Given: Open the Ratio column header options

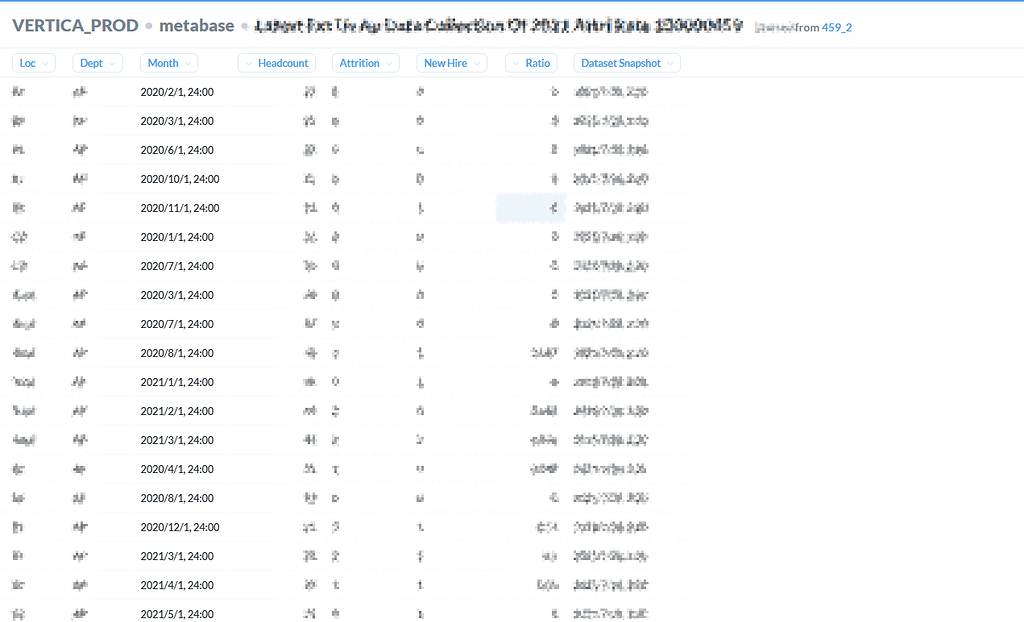Looking at the screenshot, I should pos(532,63).
